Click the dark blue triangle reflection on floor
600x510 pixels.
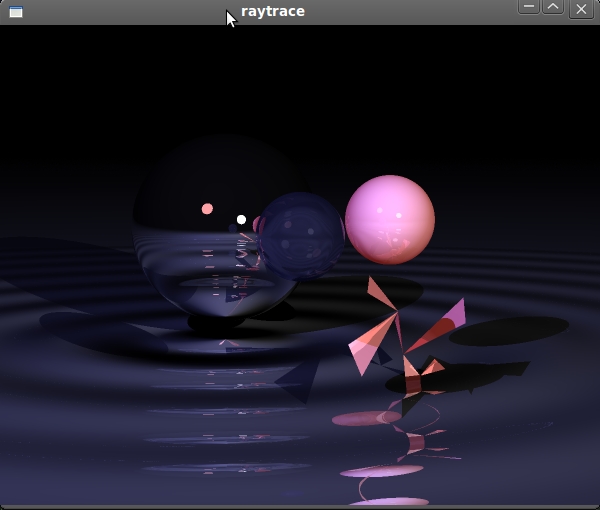300,380
